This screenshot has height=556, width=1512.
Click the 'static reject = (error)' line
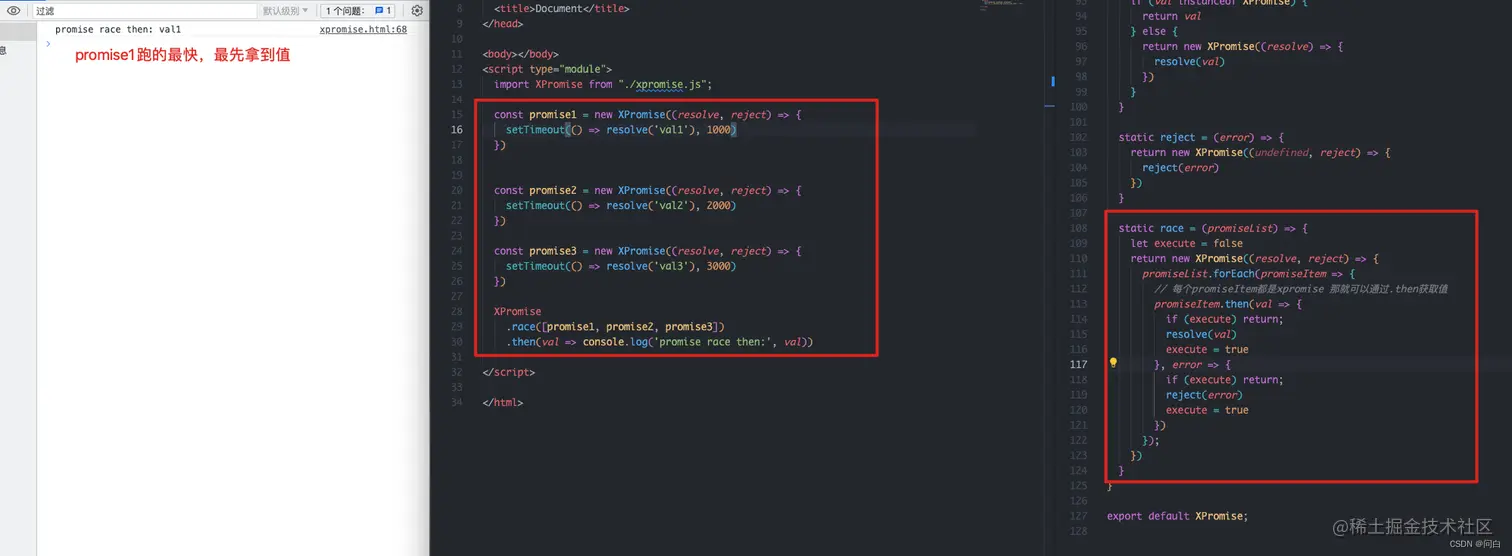tap(1201, 137)
